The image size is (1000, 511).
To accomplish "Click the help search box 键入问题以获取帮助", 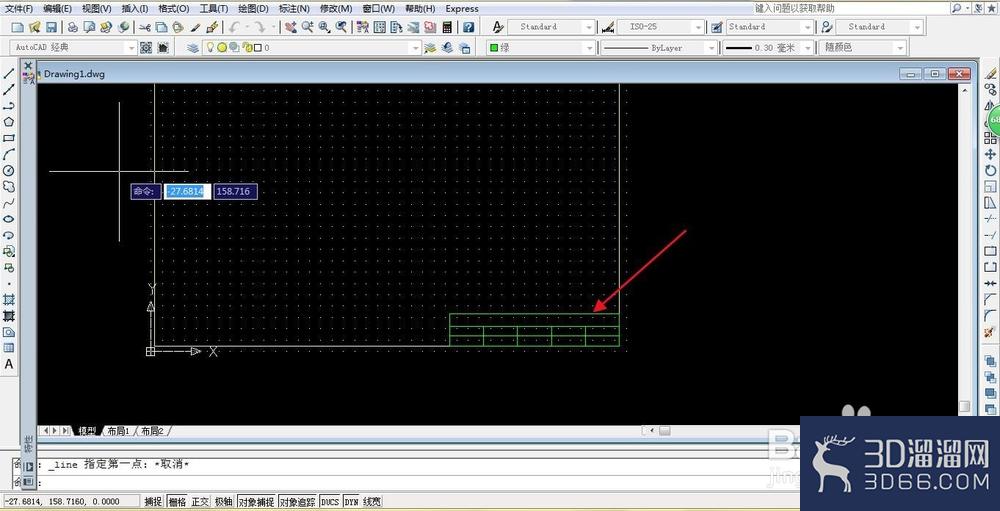I will point(849,8).
